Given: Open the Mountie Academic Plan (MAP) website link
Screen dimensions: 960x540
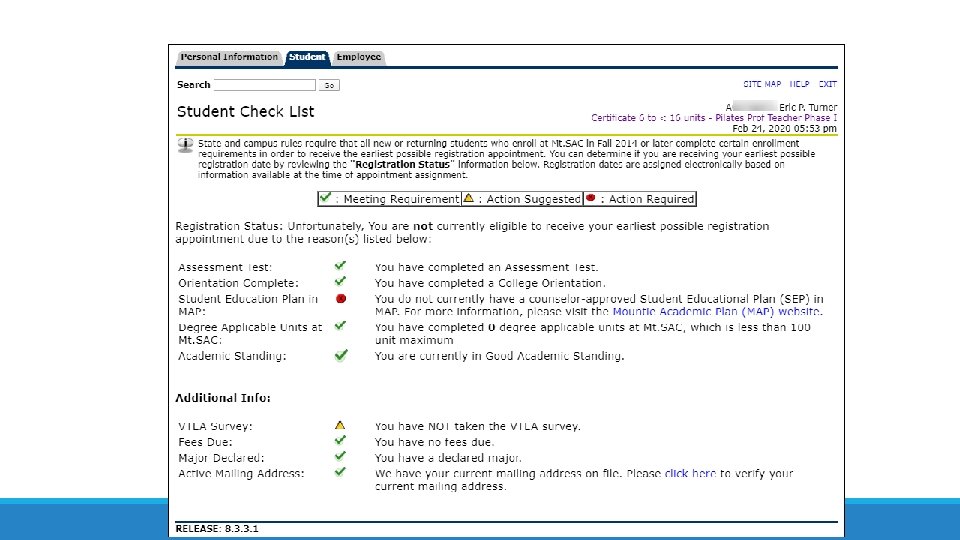Looking at the screenshot, I should tap(717, 312).
